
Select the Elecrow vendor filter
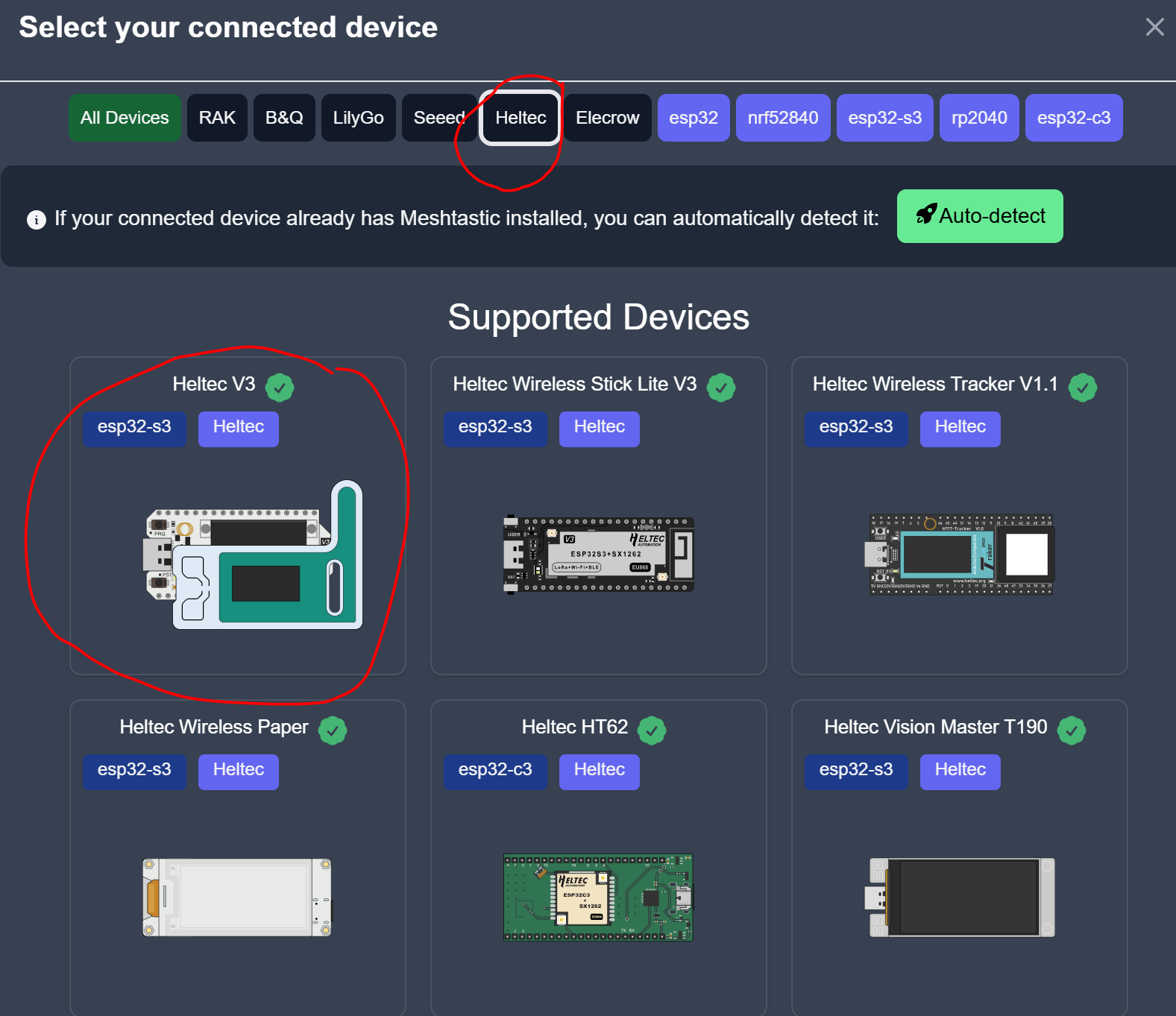coord(607,118)
